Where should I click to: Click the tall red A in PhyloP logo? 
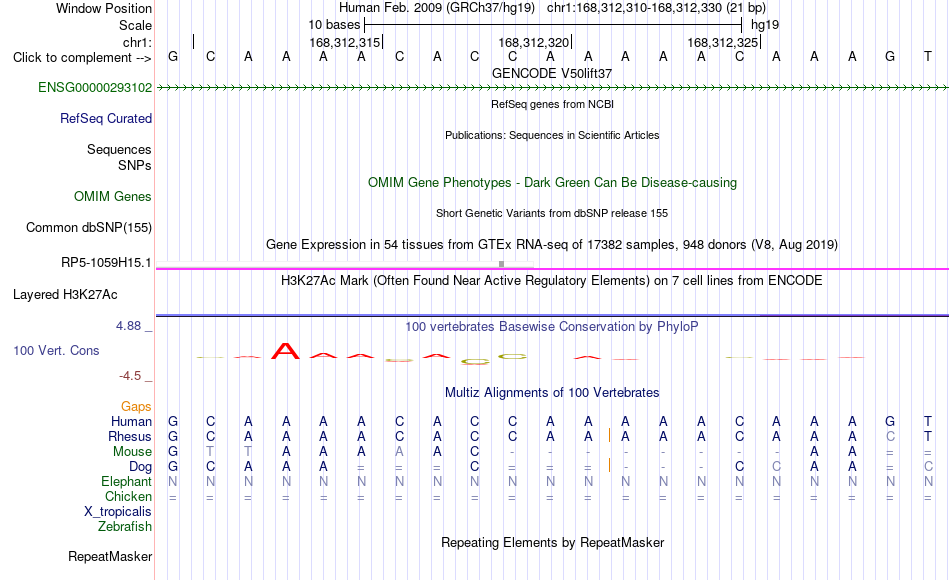click(285, 351)
